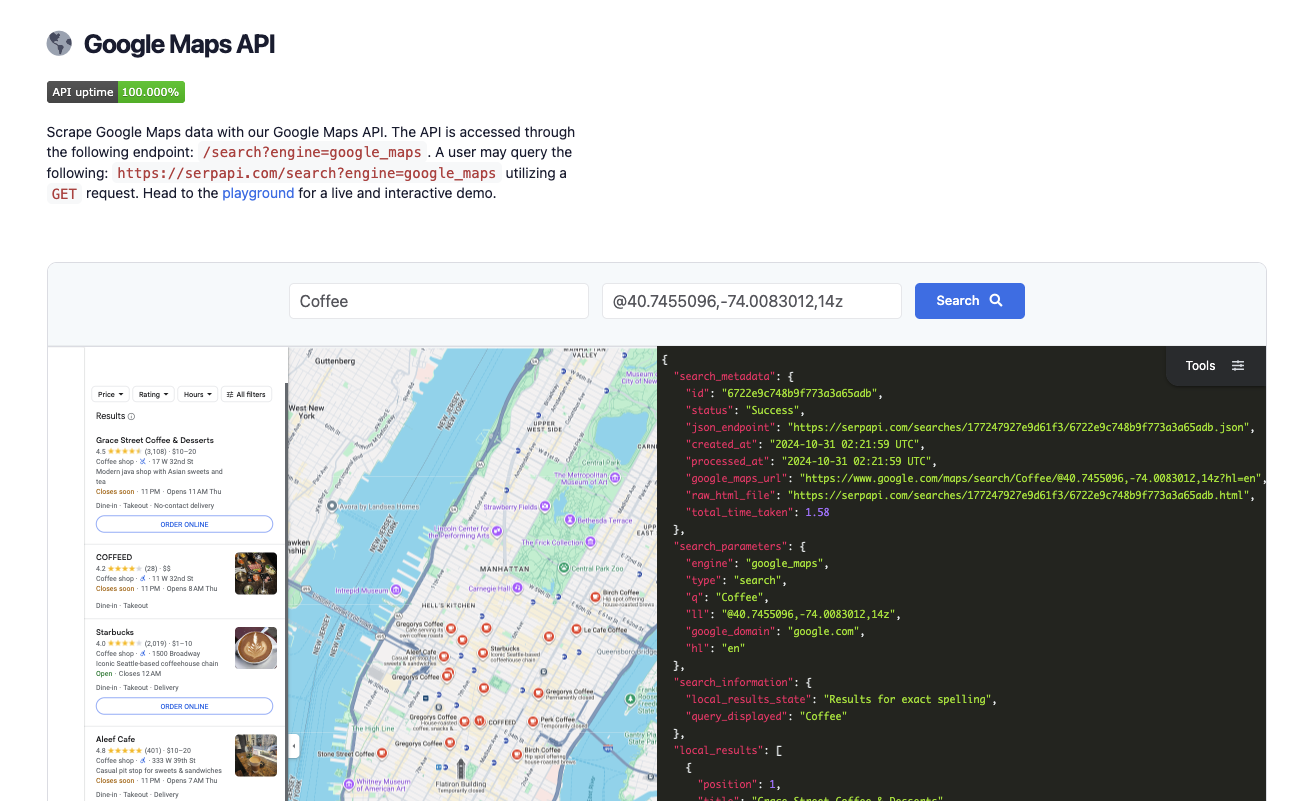The height and width of the screenshot is (801, 1307).
Task: Click the Stone Street Coffee map marker
Action: (381, 753)
